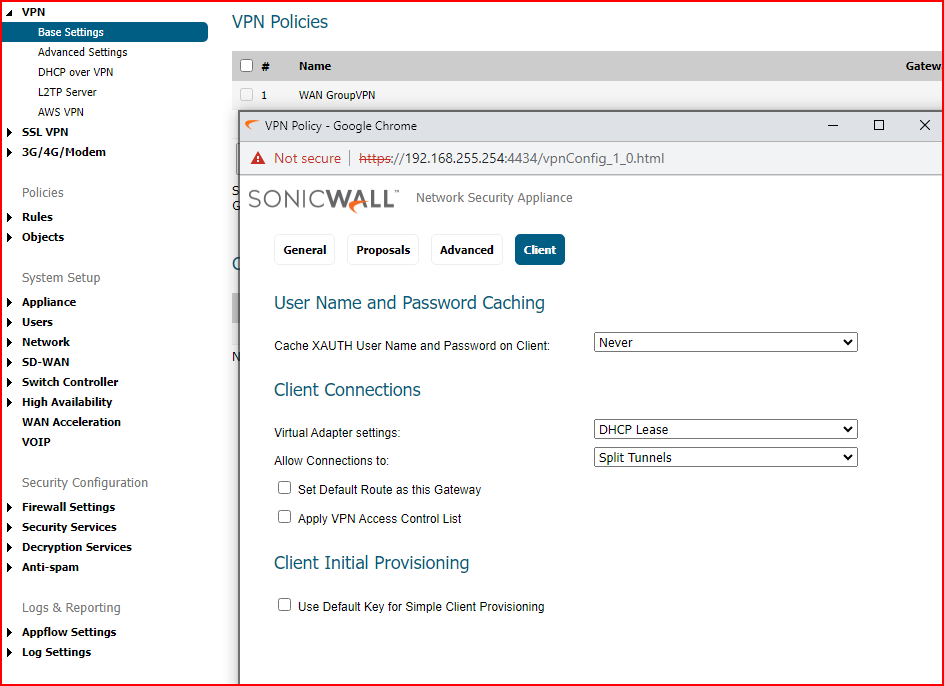The height and width of the screenshot is (686, 944).
Task: Click the VPN Policy window favicon
Action: point(252,126)
